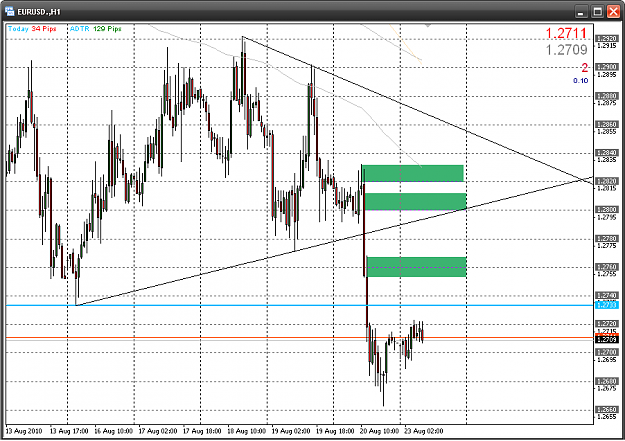
Task: Minimize the EURUSD,H1 chart window
Action: pos(582,12)
